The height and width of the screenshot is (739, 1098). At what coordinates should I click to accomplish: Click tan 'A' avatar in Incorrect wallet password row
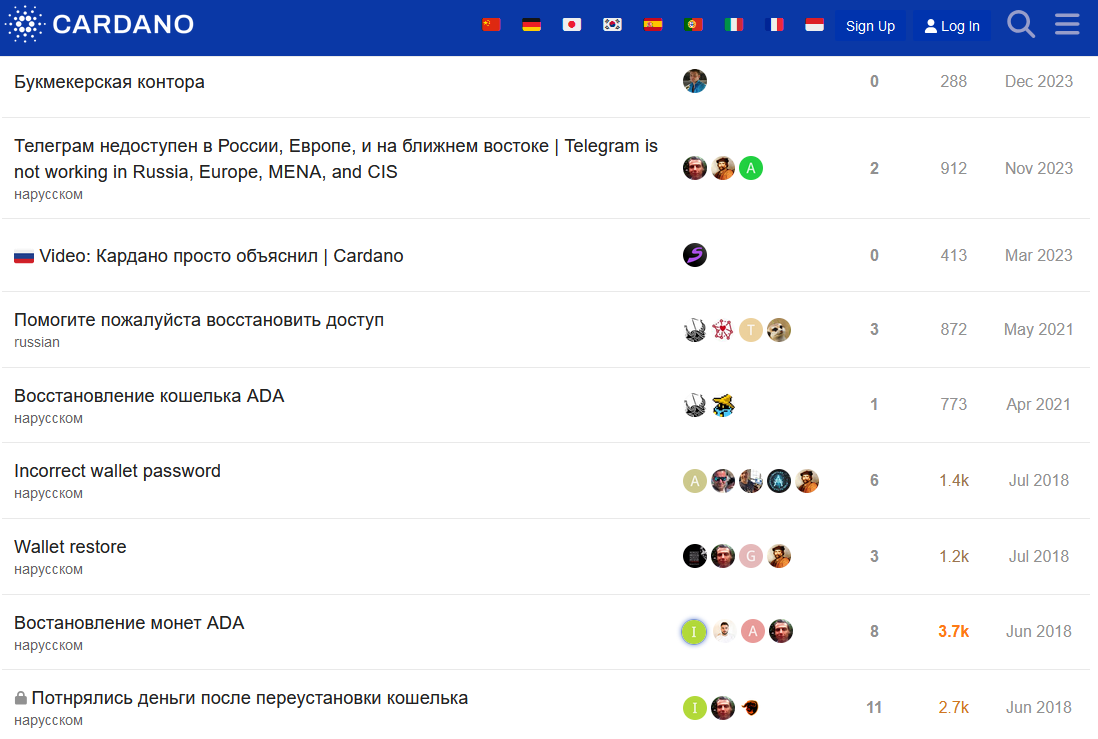[695, 481]
